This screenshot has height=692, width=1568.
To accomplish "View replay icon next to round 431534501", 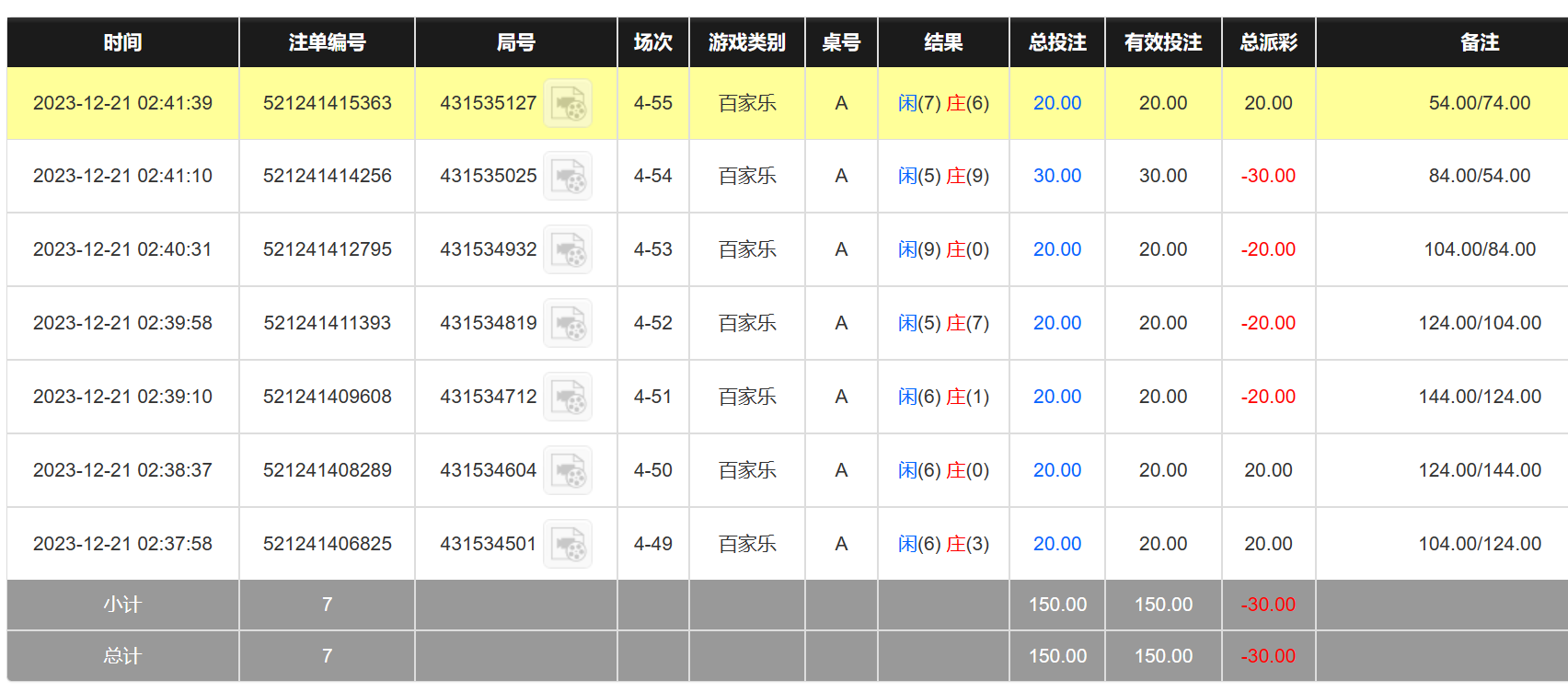I will pos(568,544).
